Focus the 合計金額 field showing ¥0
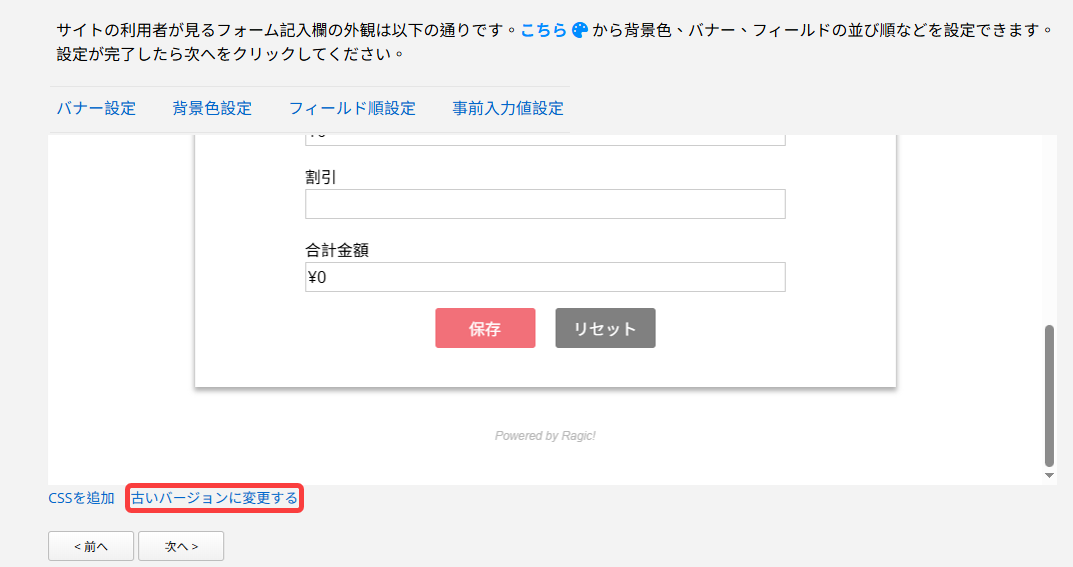The width and height of the screenshot is (1073, 567). point(545,277)
